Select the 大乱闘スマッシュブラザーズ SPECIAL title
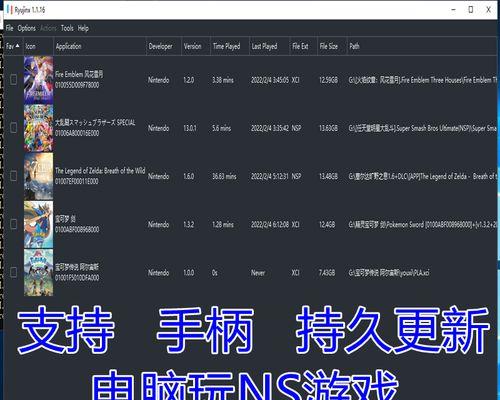Viewport: 500px width, 400px height. (x=95, y=122)
